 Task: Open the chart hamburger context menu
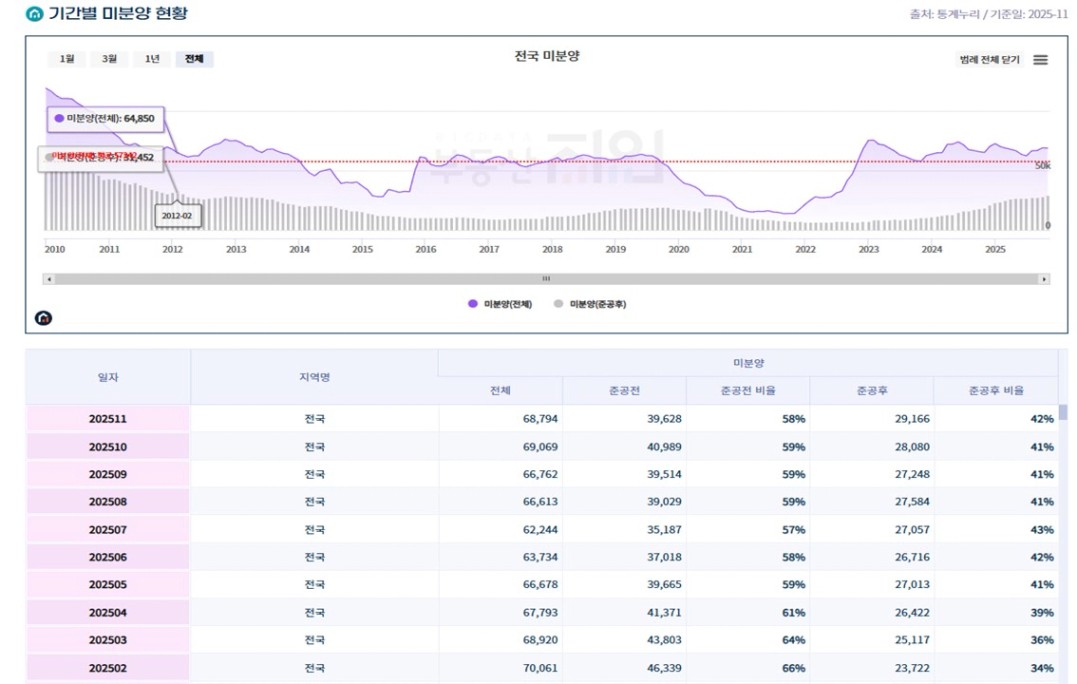[x=1040, y=60]
